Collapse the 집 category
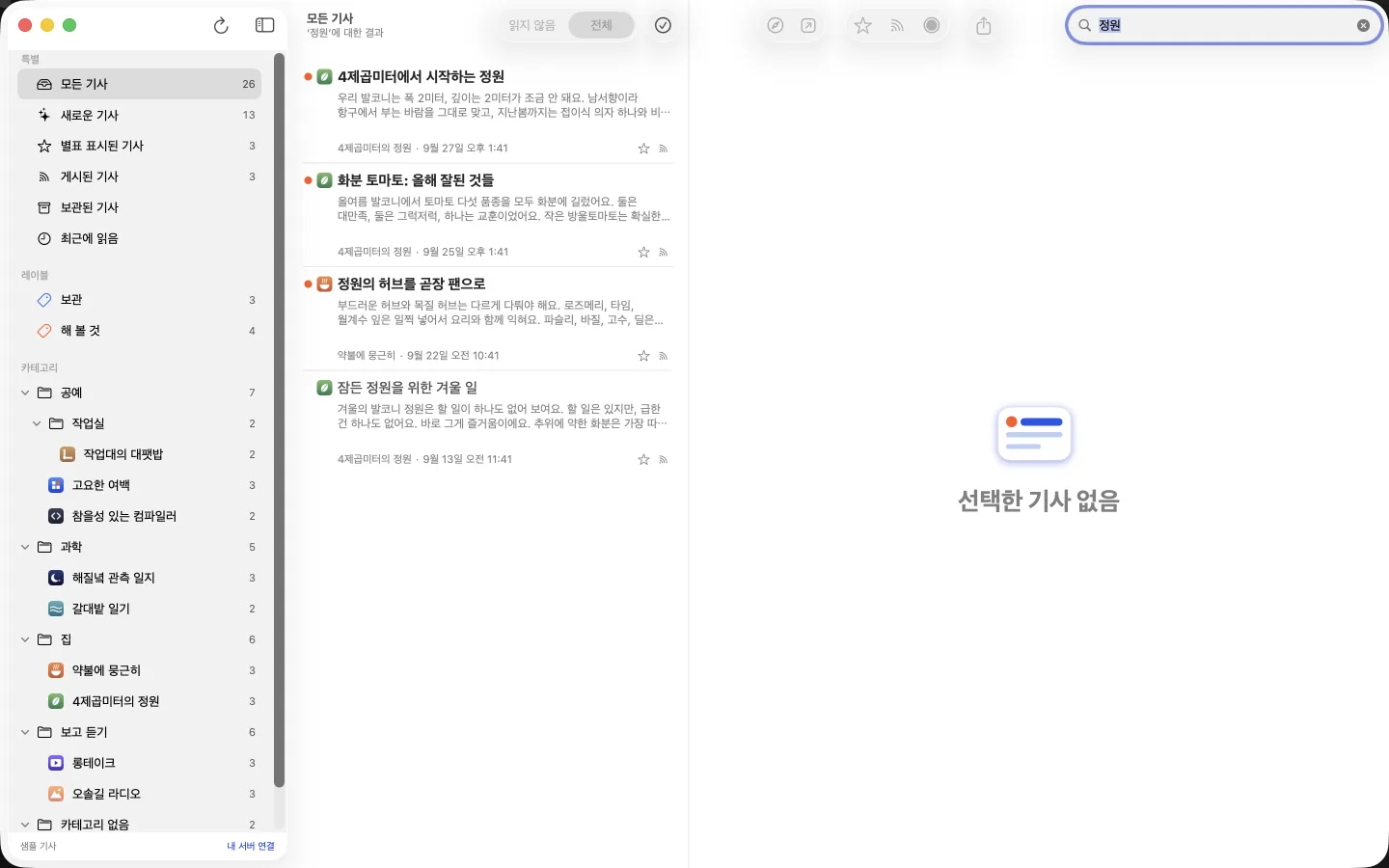This screenshot has width=1389, height=868. (x=25, y=639)
